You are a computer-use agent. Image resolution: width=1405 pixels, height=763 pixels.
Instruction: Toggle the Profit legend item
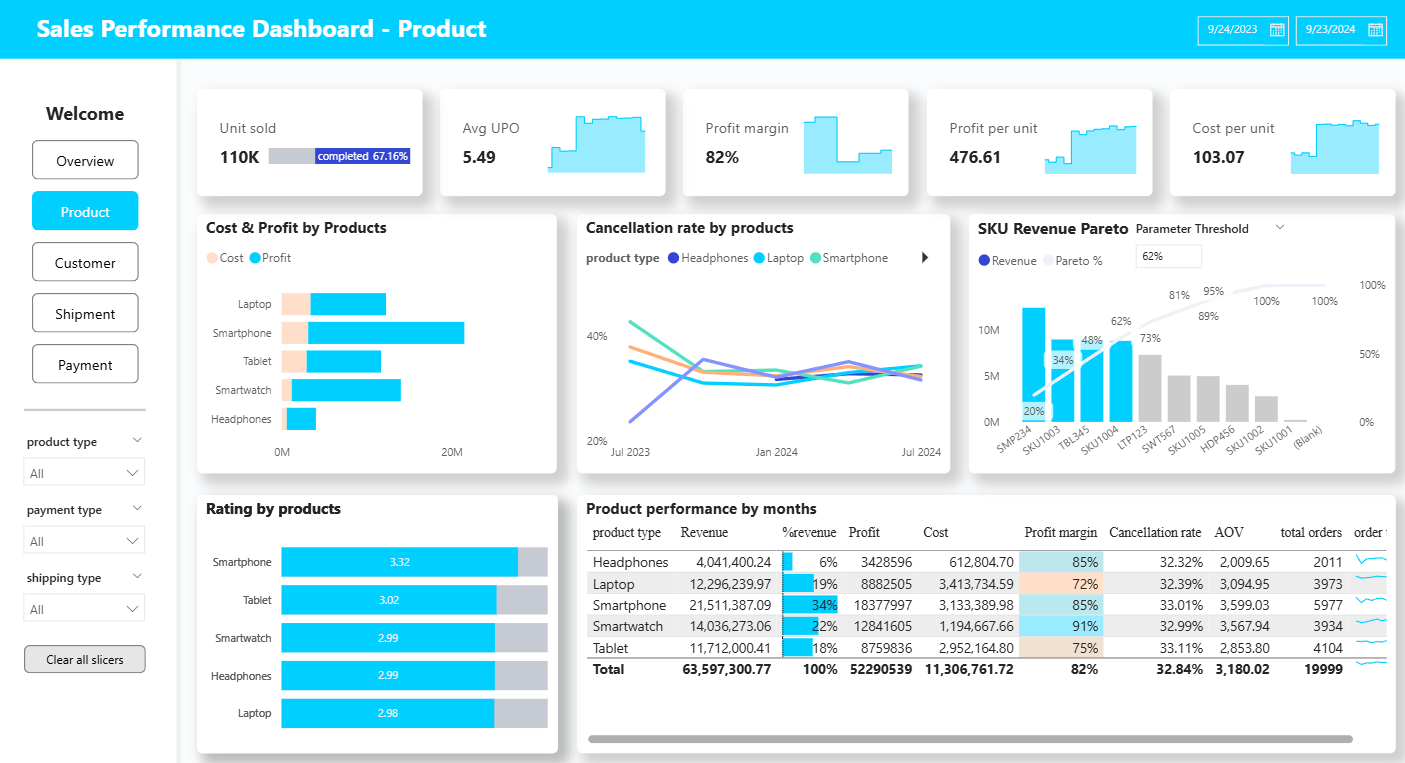(271, 258)
